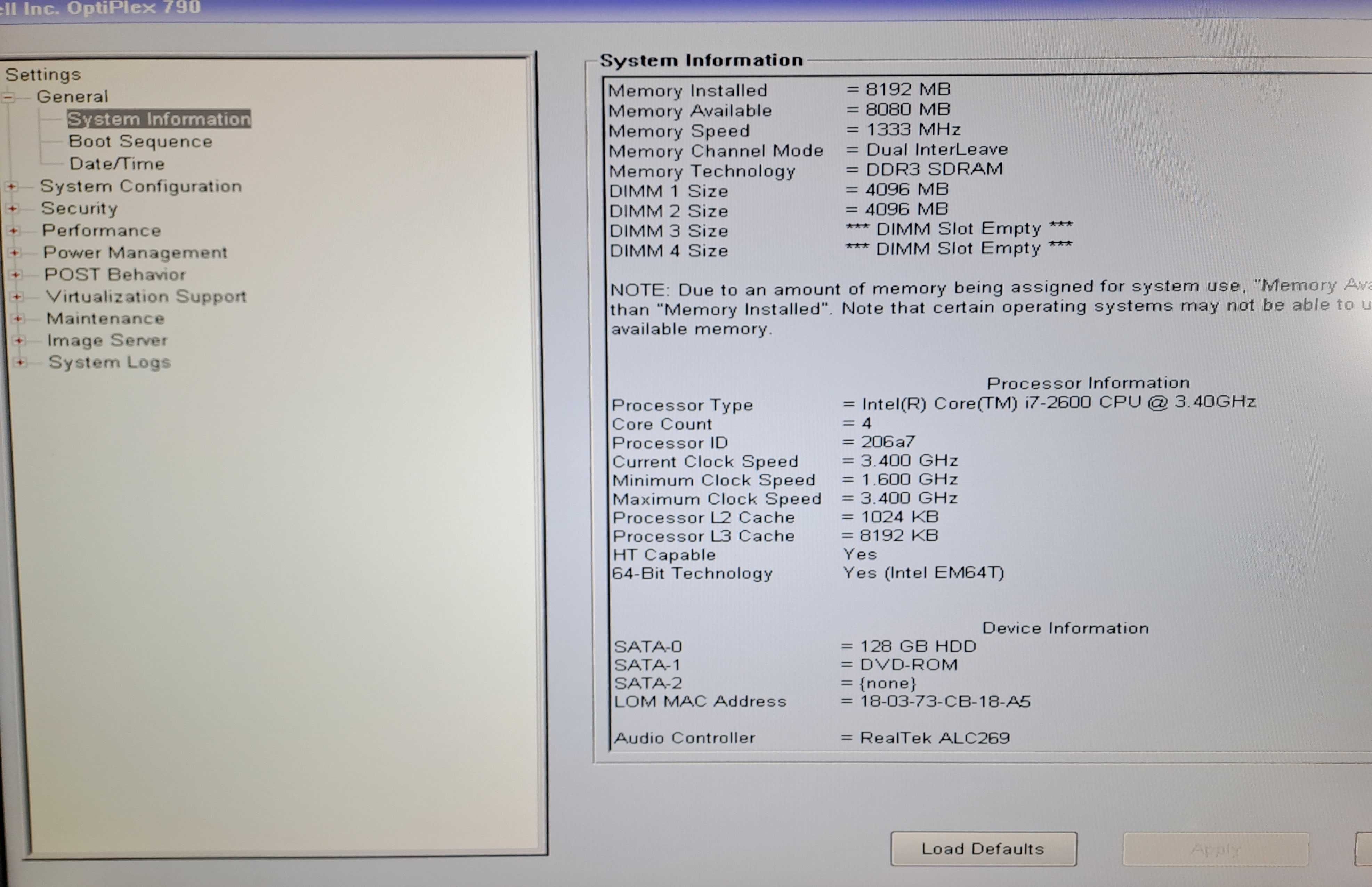Open Date/Time settings
The height and width of the screenshot is (887, 1372).
click(x=117, y=164)
